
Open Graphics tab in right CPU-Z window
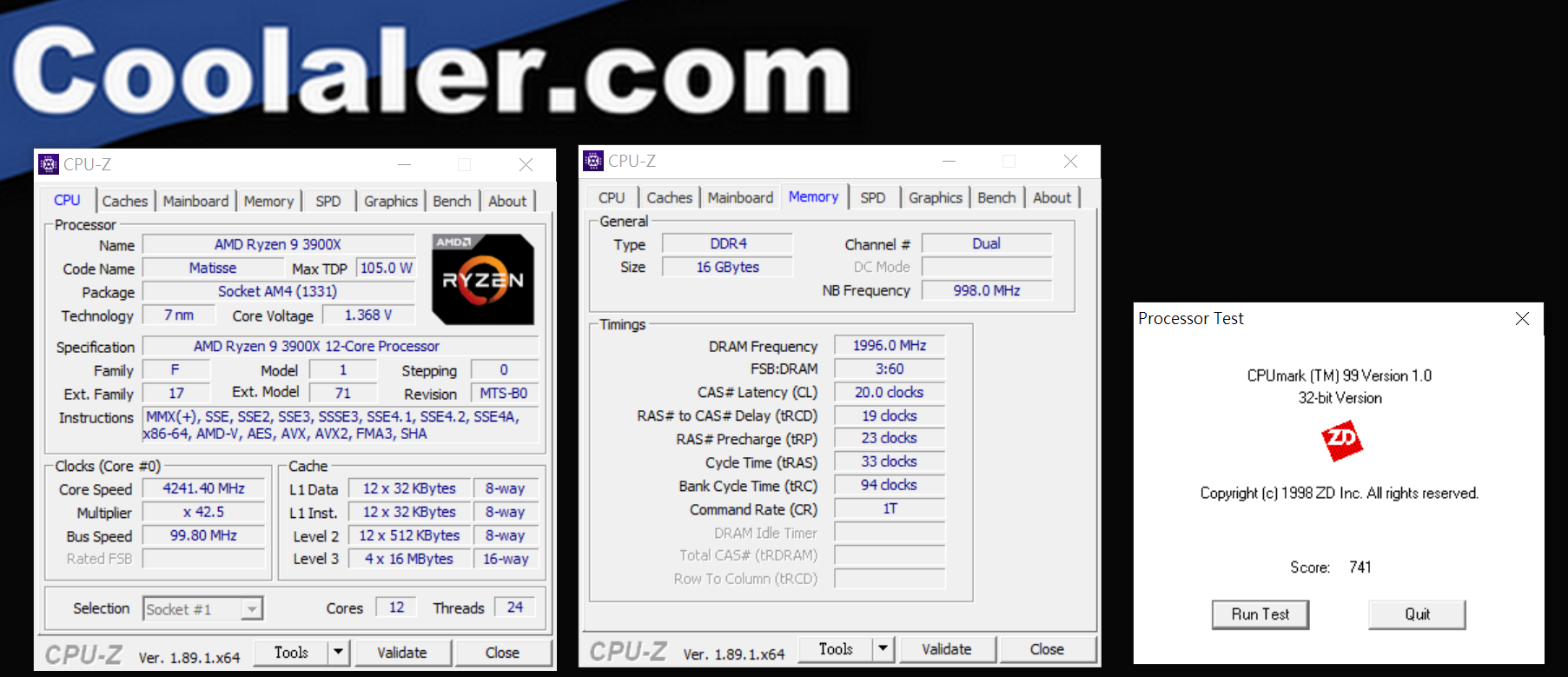point(936,197)
